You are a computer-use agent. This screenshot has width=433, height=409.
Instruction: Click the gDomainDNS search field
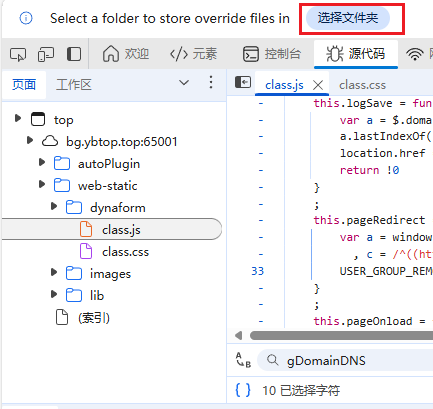[345, 361]
